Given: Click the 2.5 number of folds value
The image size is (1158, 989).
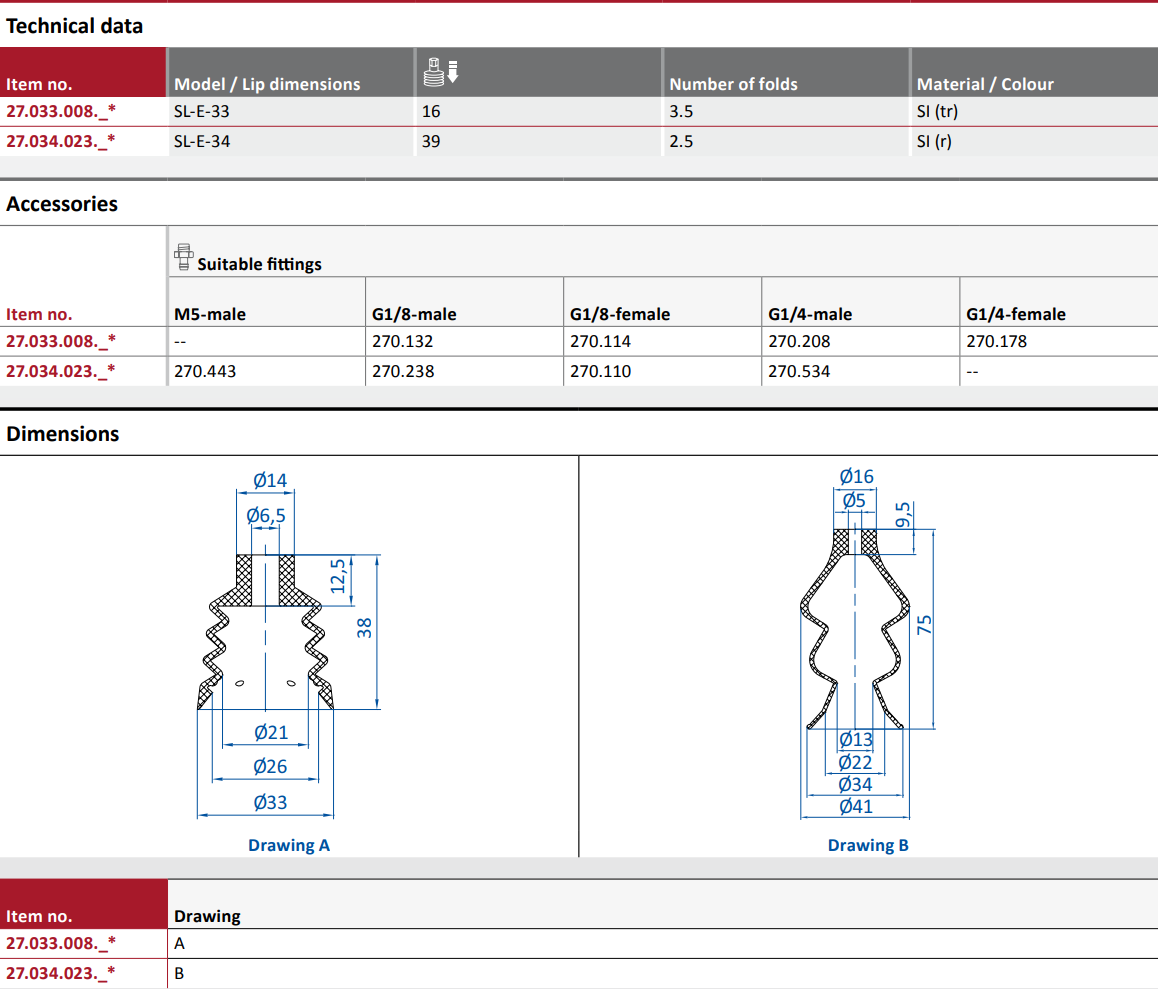Looking at the screenshot, I should tap(681, 141).
